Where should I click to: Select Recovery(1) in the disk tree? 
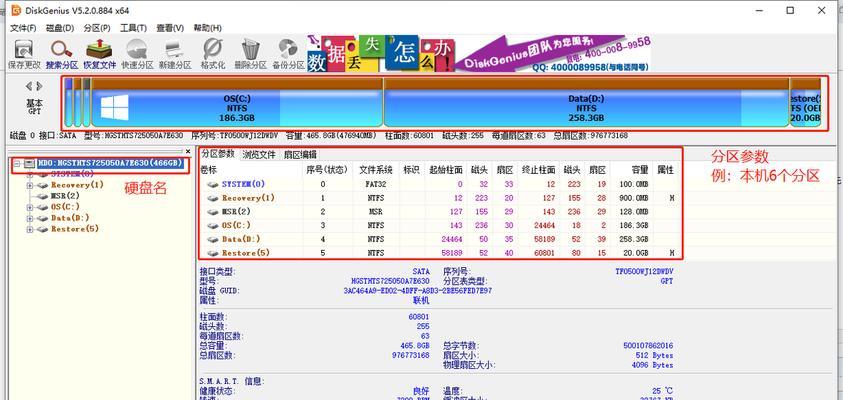[x=77, y=185]
